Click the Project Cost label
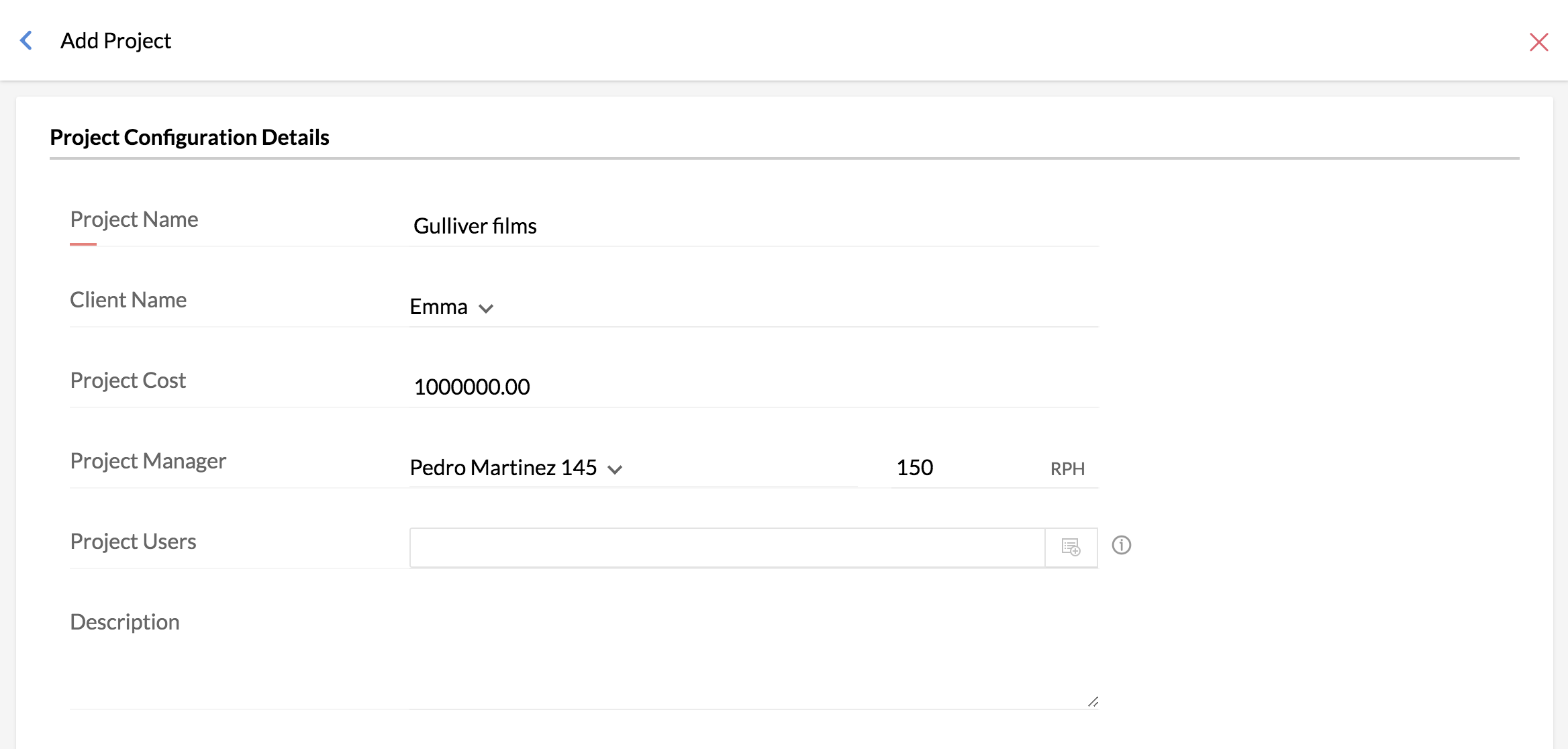This screenshot has width=1568, height=749. click(128, 381)
